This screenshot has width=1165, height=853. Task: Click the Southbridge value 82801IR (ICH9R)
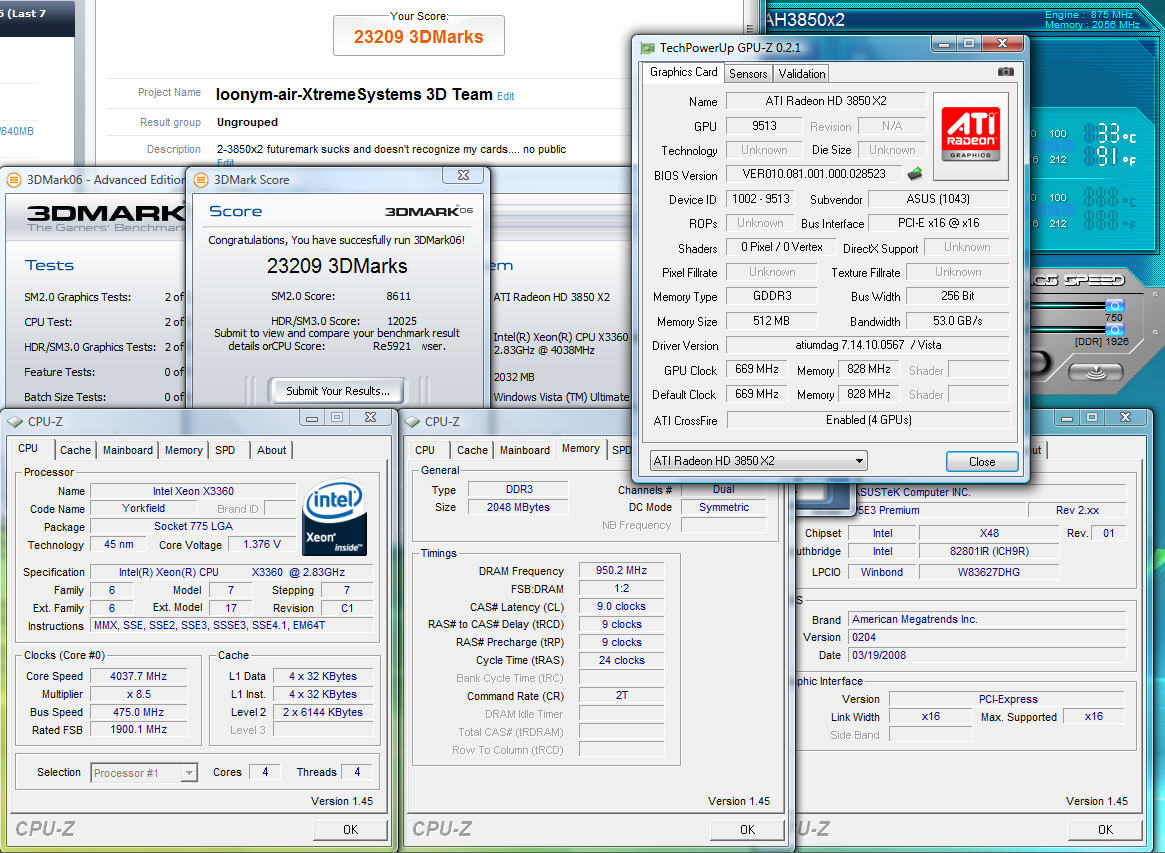pyautogui.click(x=989, y=551)
